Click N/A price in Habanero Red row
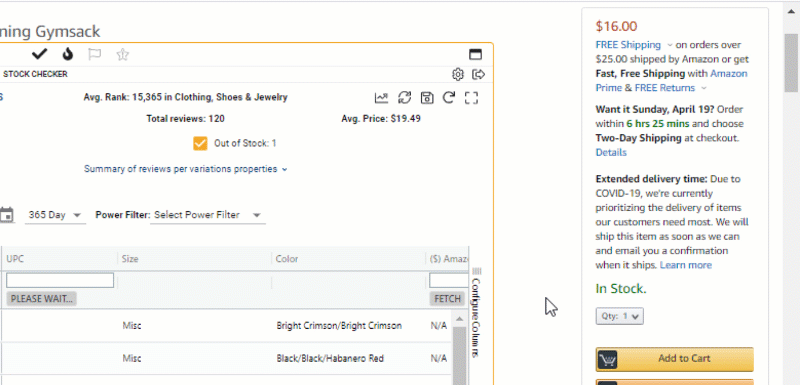800x385 pixels. tap(439, 358)
